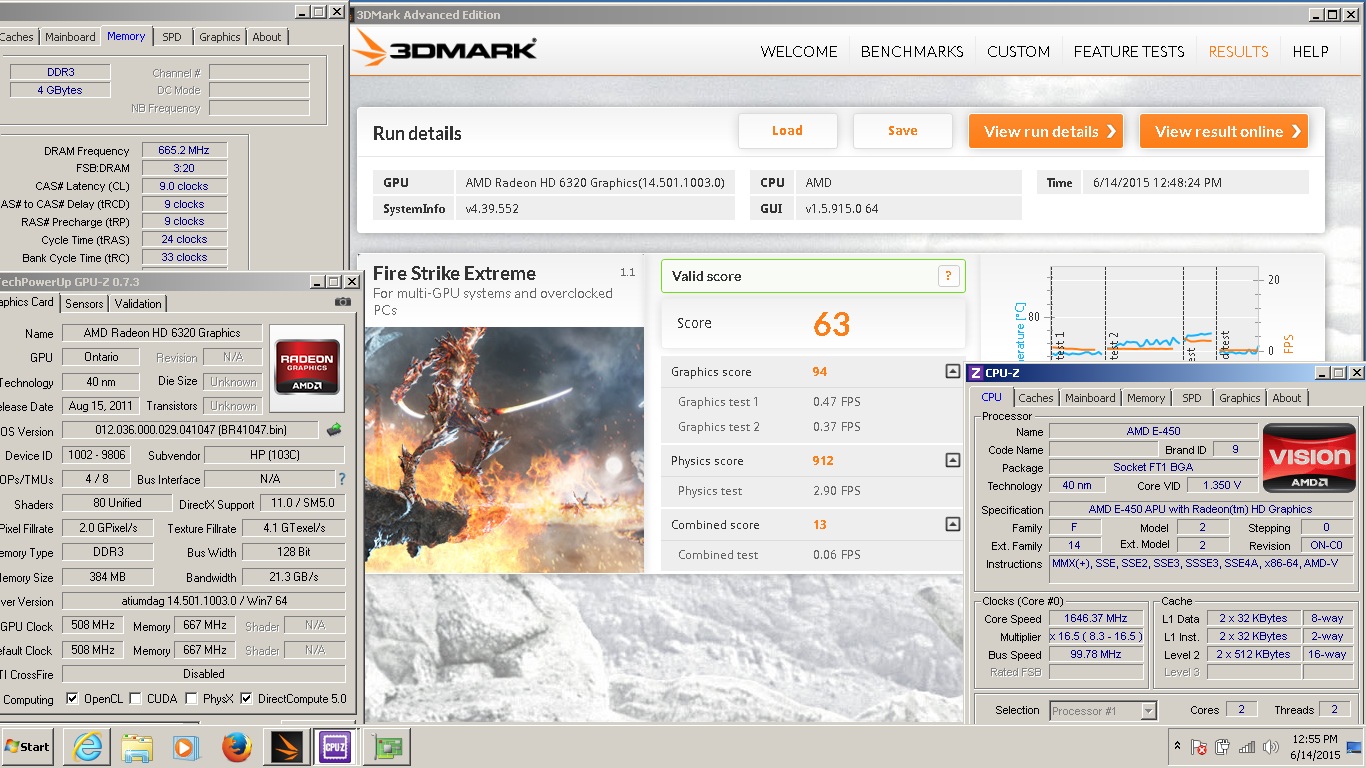Click the GPU driver text in Run details

(x=594, y=182)
